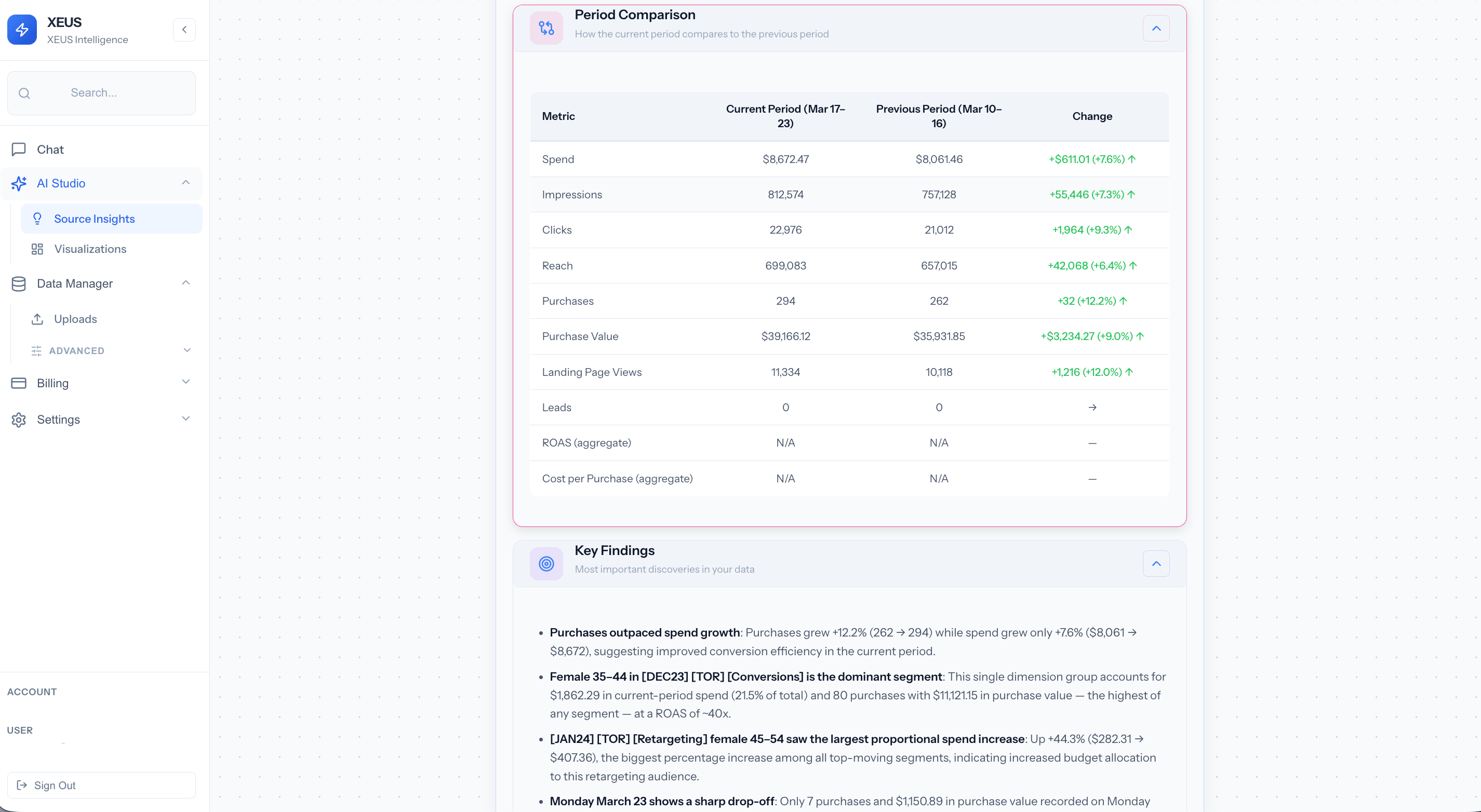Viewport: 1481px width, 812px height.
Task: Select the Data Manager database icon
Action: [19, 283]
